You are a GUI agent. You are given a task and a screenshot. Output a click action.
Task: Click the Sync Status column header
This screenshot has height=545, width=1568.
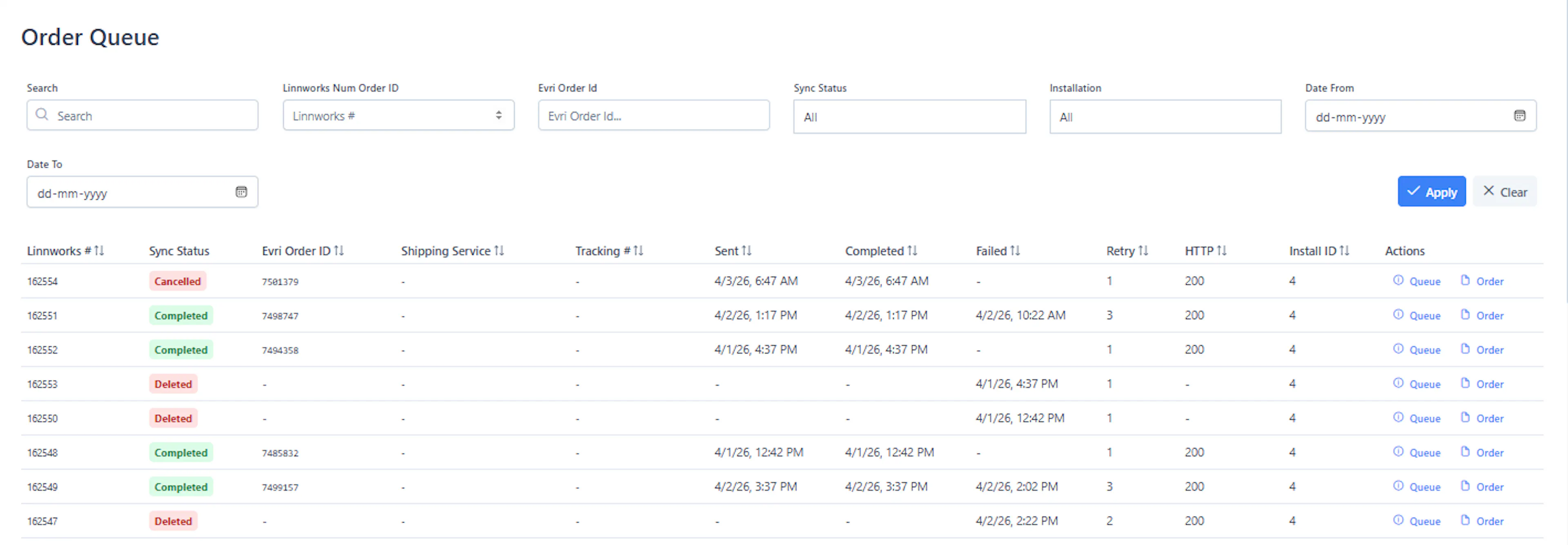click(x=179, y=251)
